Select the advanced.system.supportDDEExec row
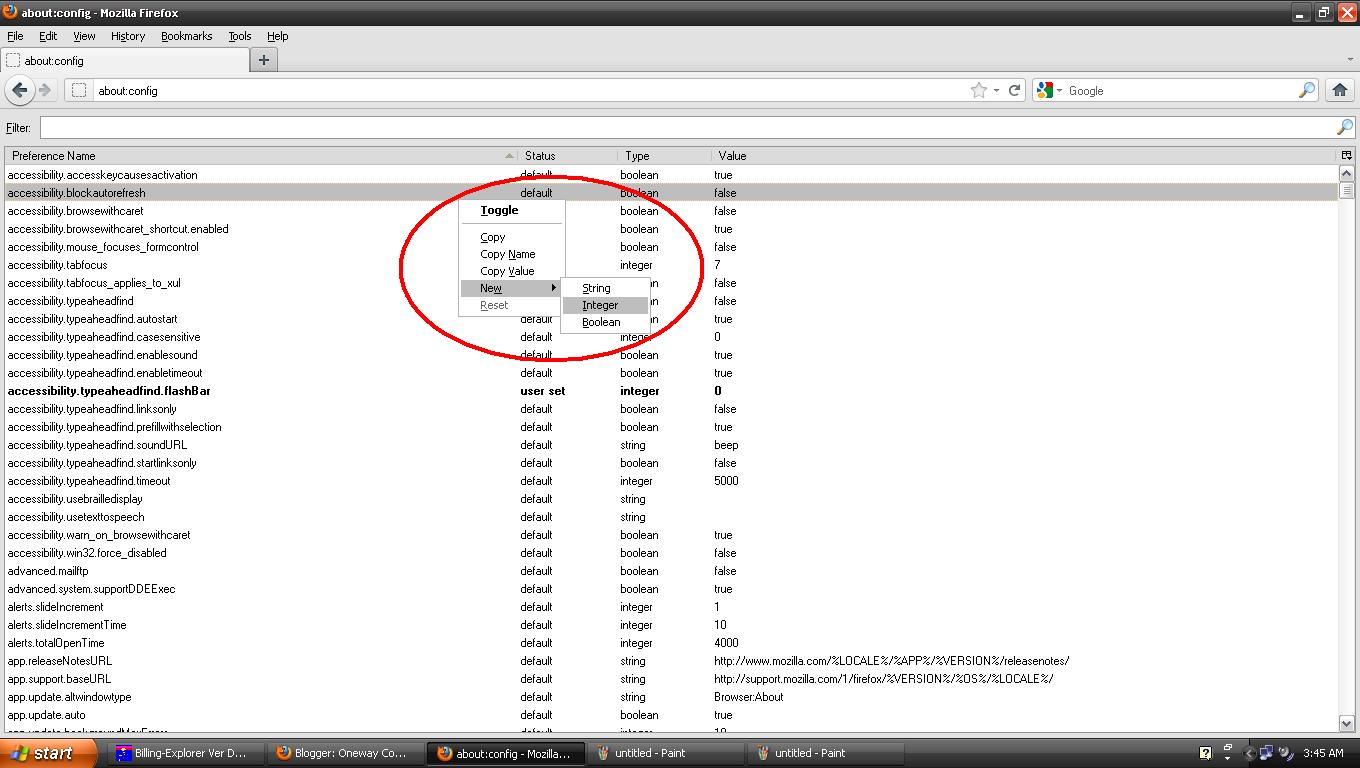This screenshot has width=1360, height=768. (671, 589)
